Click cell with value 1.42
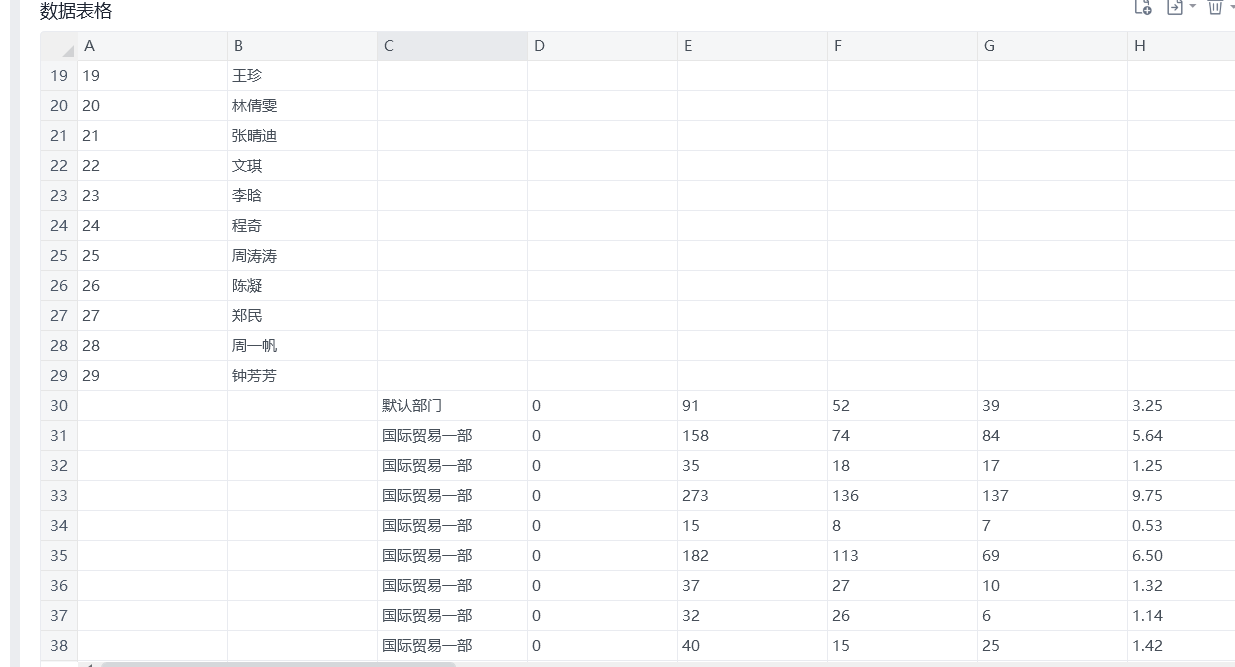 click(x=1181, y=646)
